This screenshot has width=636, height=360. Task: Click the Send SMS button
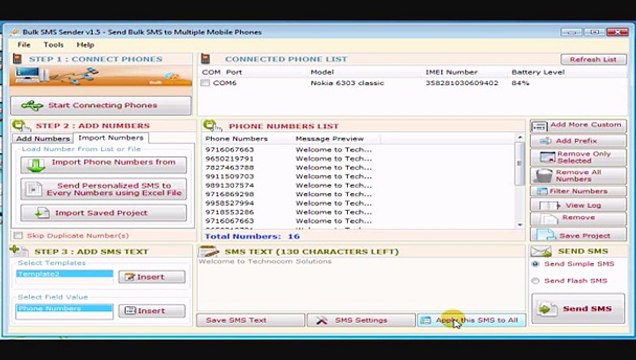(578, 309)
